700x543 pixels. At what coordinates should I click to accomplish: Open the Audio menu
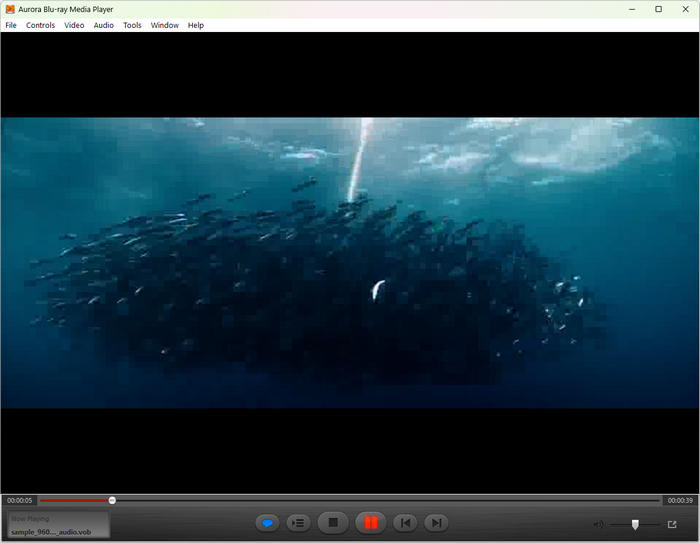pos(103,25)
